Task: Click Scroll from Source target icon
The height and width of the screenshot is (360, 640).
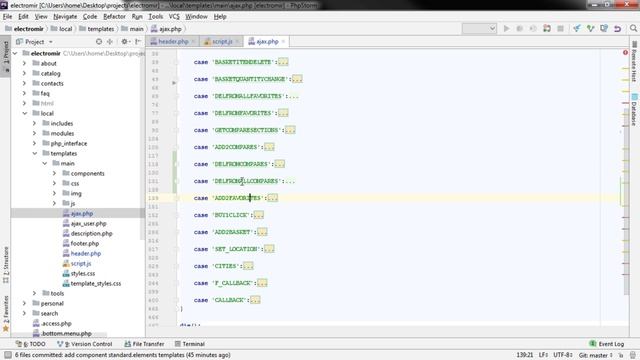Action: pos(99,42)
